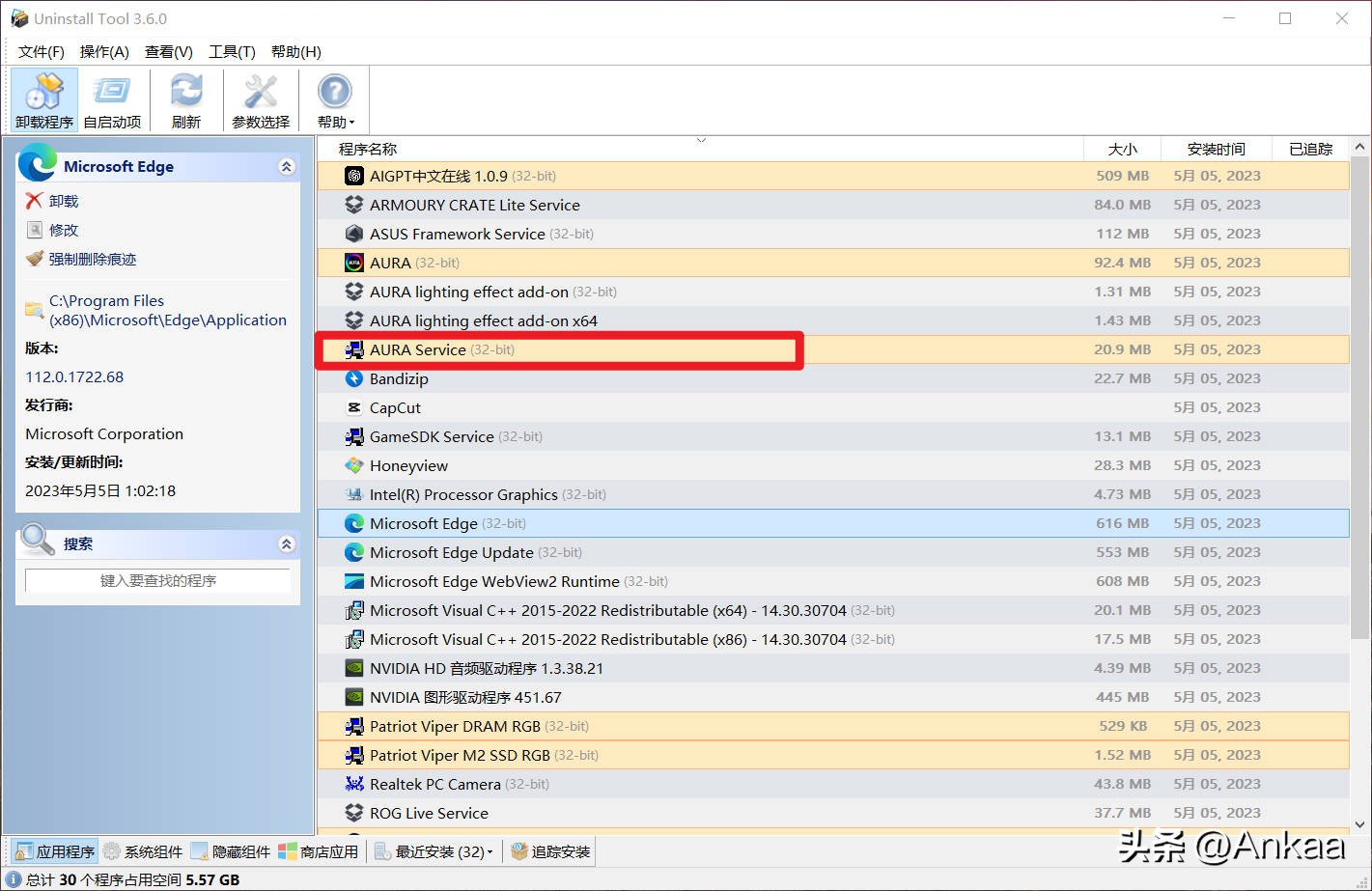Screen dimensions: 1372x891
Task: Switch to the 系统组件 tab
Action: tap(144, 851)
